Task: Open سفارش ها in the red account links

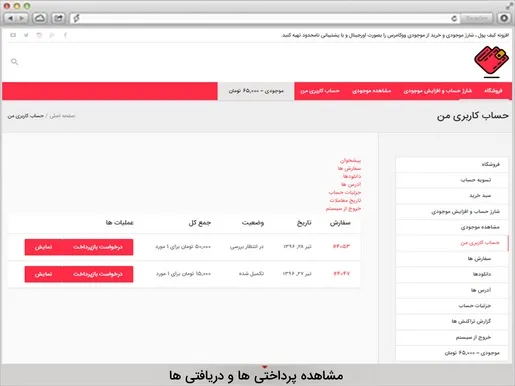Action: (x=349, y=168)
